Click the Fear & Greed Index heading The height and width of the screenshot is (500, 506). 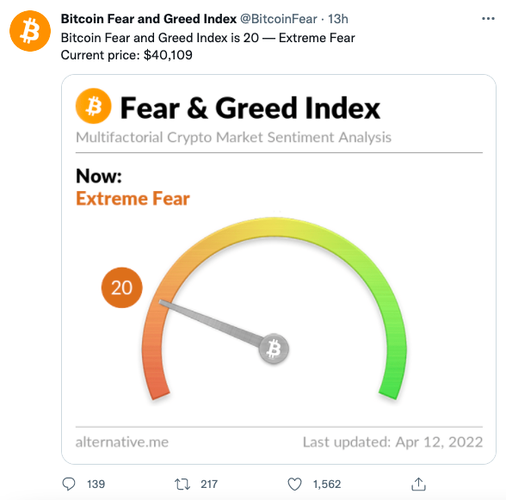pyautogui.click(x=250, y=108)
